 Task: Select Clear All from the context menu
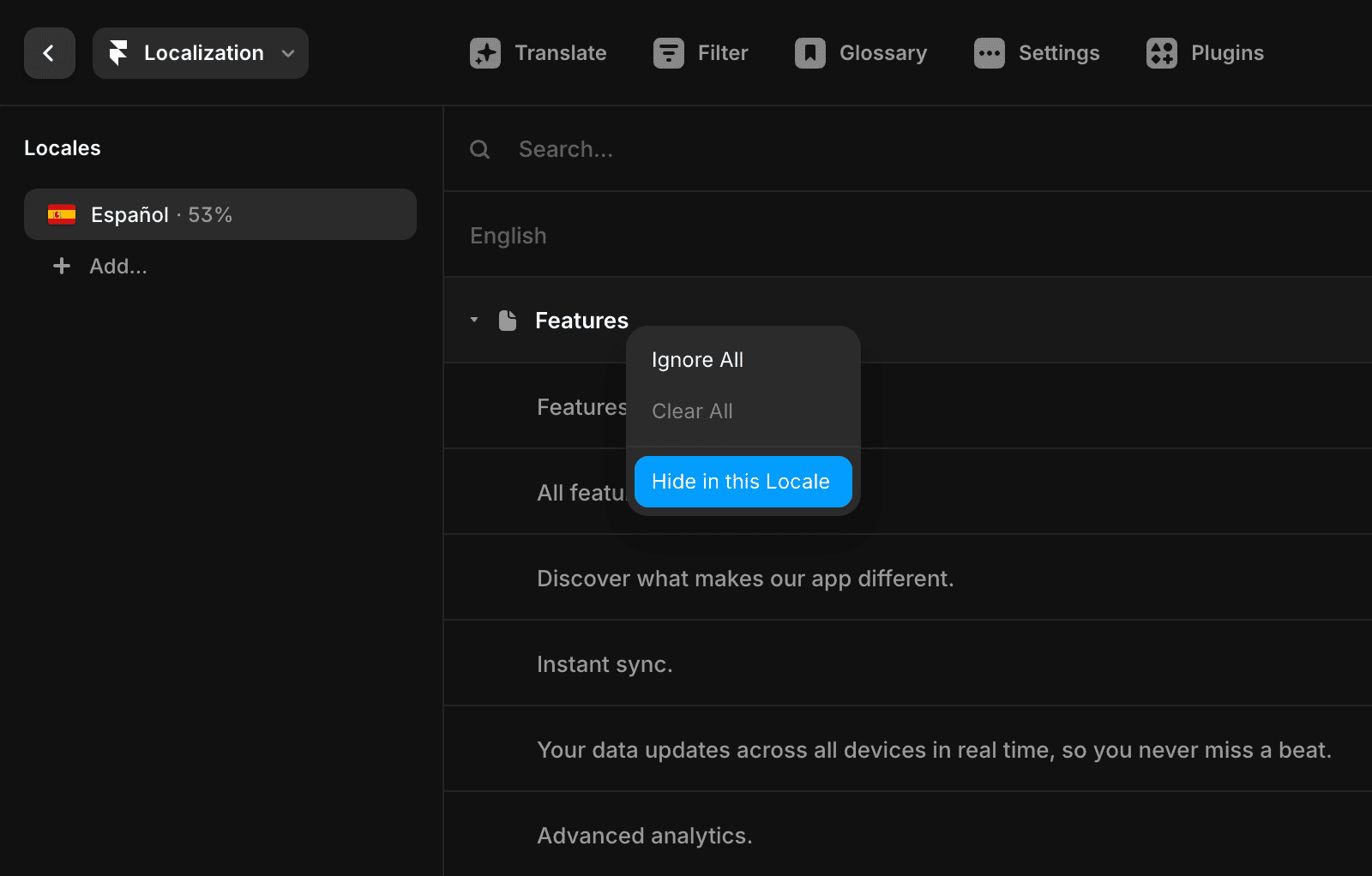pyautogui.click(x=691, y=411)
